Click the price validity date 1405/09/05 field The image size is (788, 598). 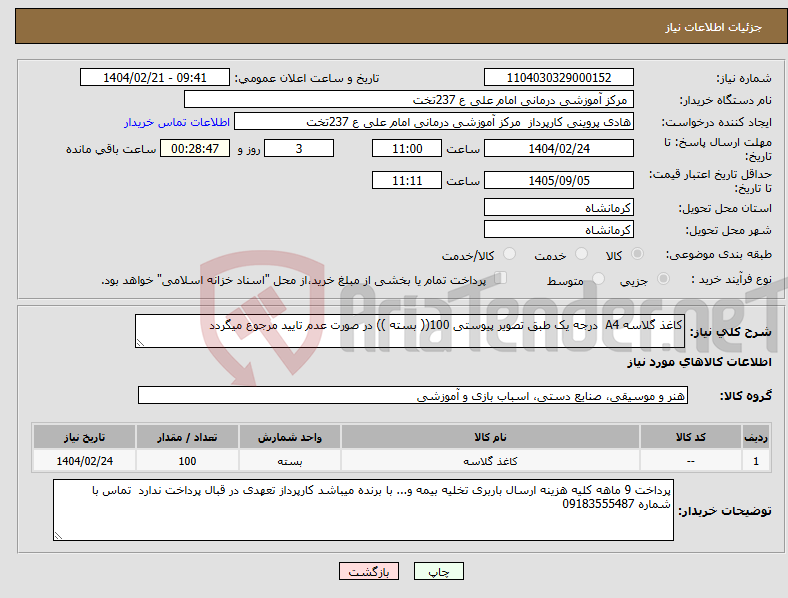[x=558, y=180]
